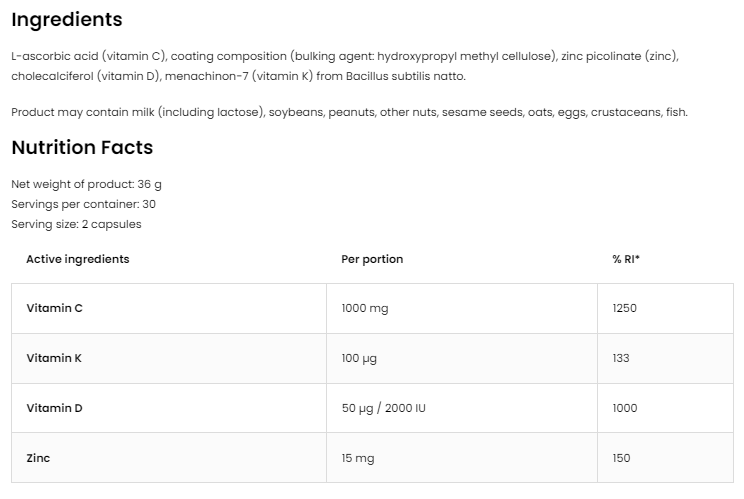Click the Net weight of product line
Viewport: 744px width, 499px height.
coord(86,184)
